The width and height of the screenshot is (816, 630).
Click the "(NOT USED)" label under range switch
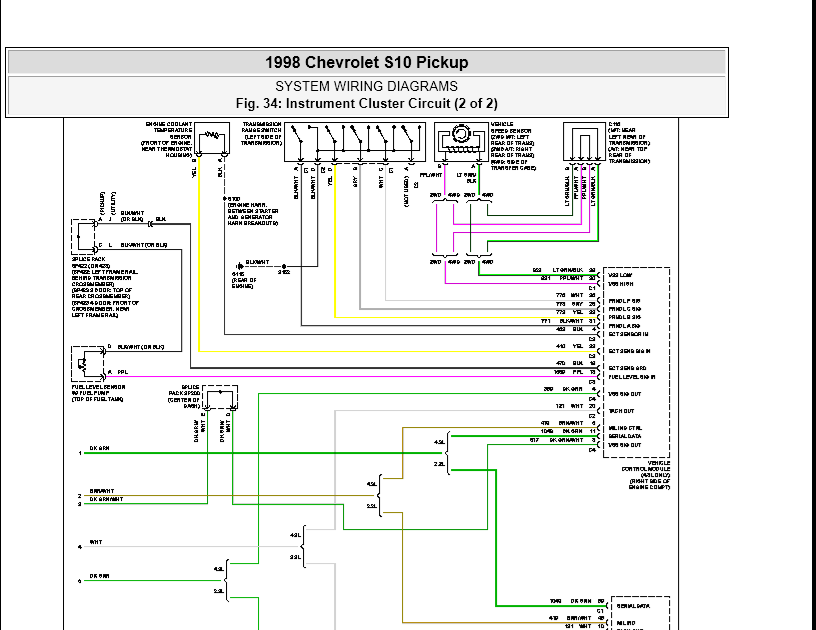point(406,191)
